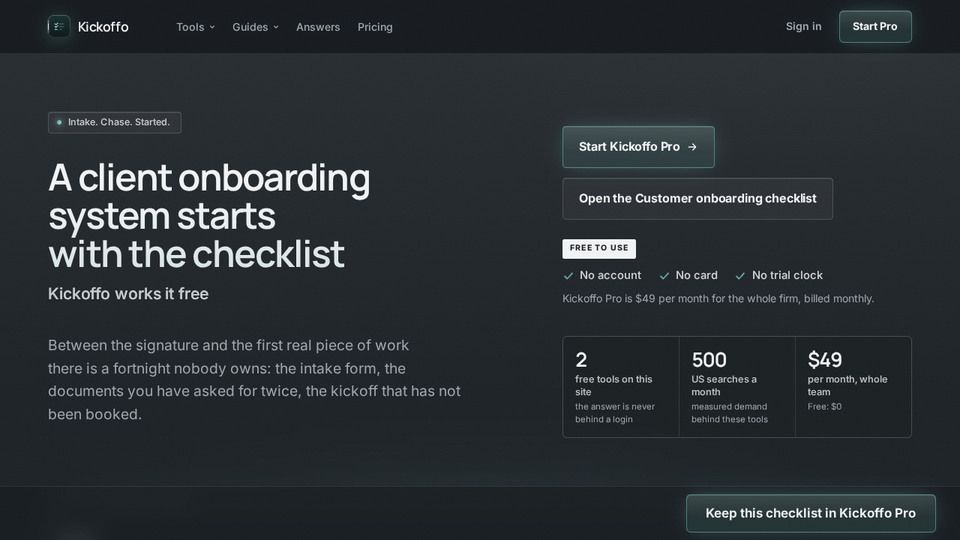Click measured demand behind these tools text
This screenshot has width=960, height=540.
click(729, 413)
